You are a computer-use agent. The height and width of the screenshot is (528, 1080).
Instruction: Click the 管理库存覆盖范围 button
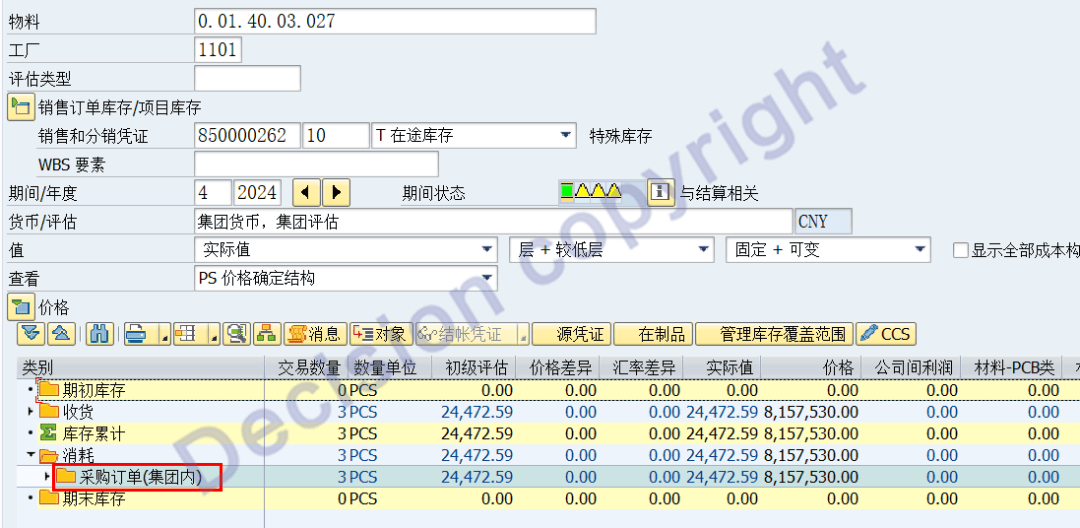coord(773,334)
